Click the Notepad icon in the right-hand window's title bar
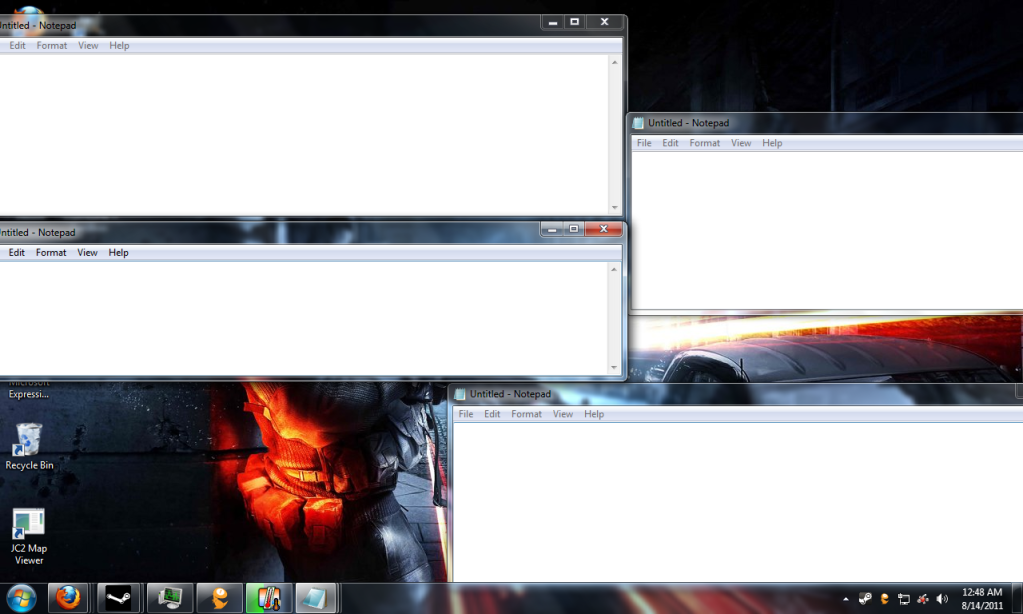 click(638, 123)
